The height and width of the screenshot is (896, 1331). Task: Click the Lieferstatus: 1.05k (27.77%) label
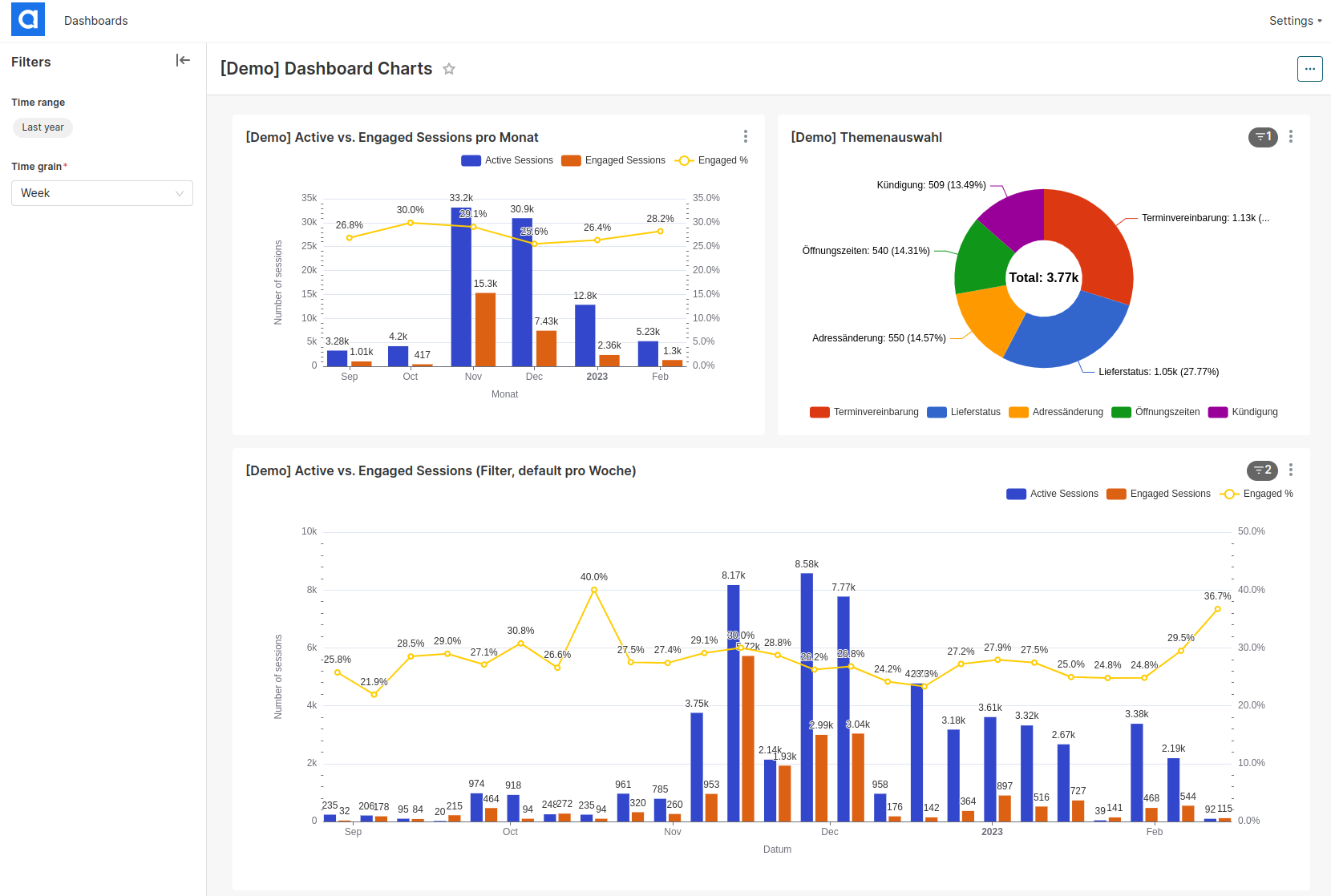tap(1159, 372)
